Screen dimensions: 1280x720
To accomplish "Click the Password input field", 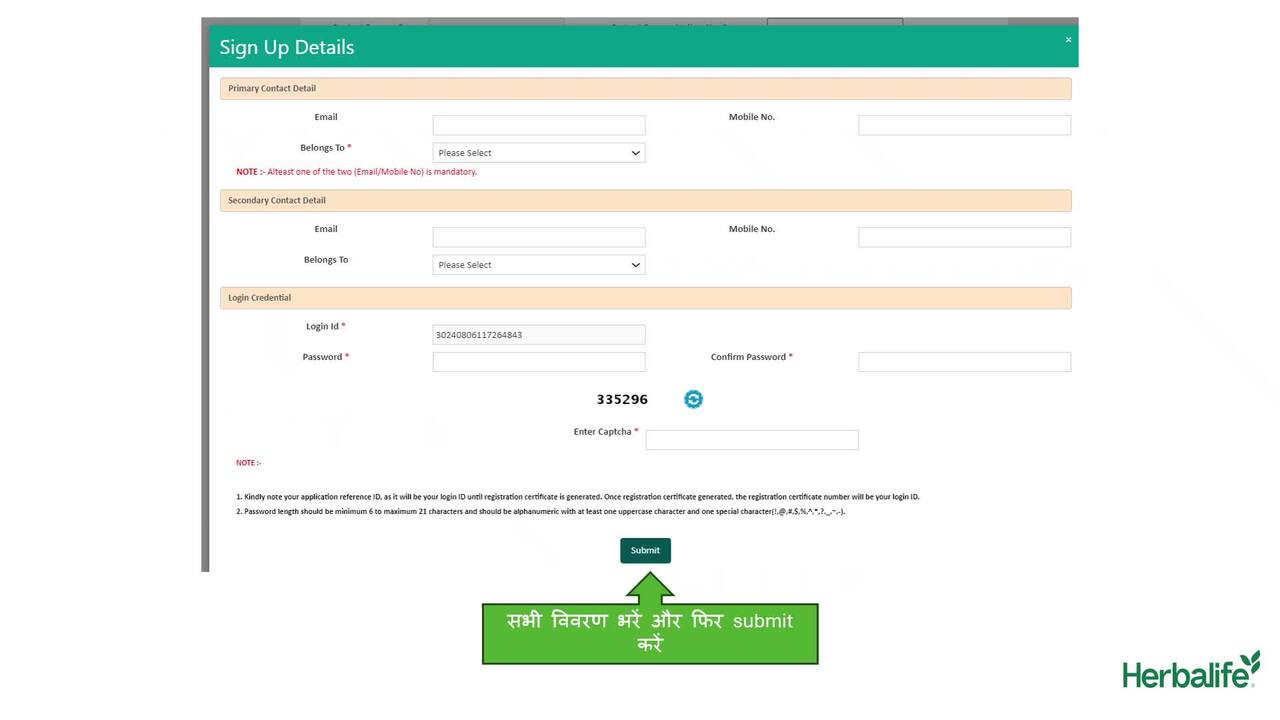I will (538, 362).
